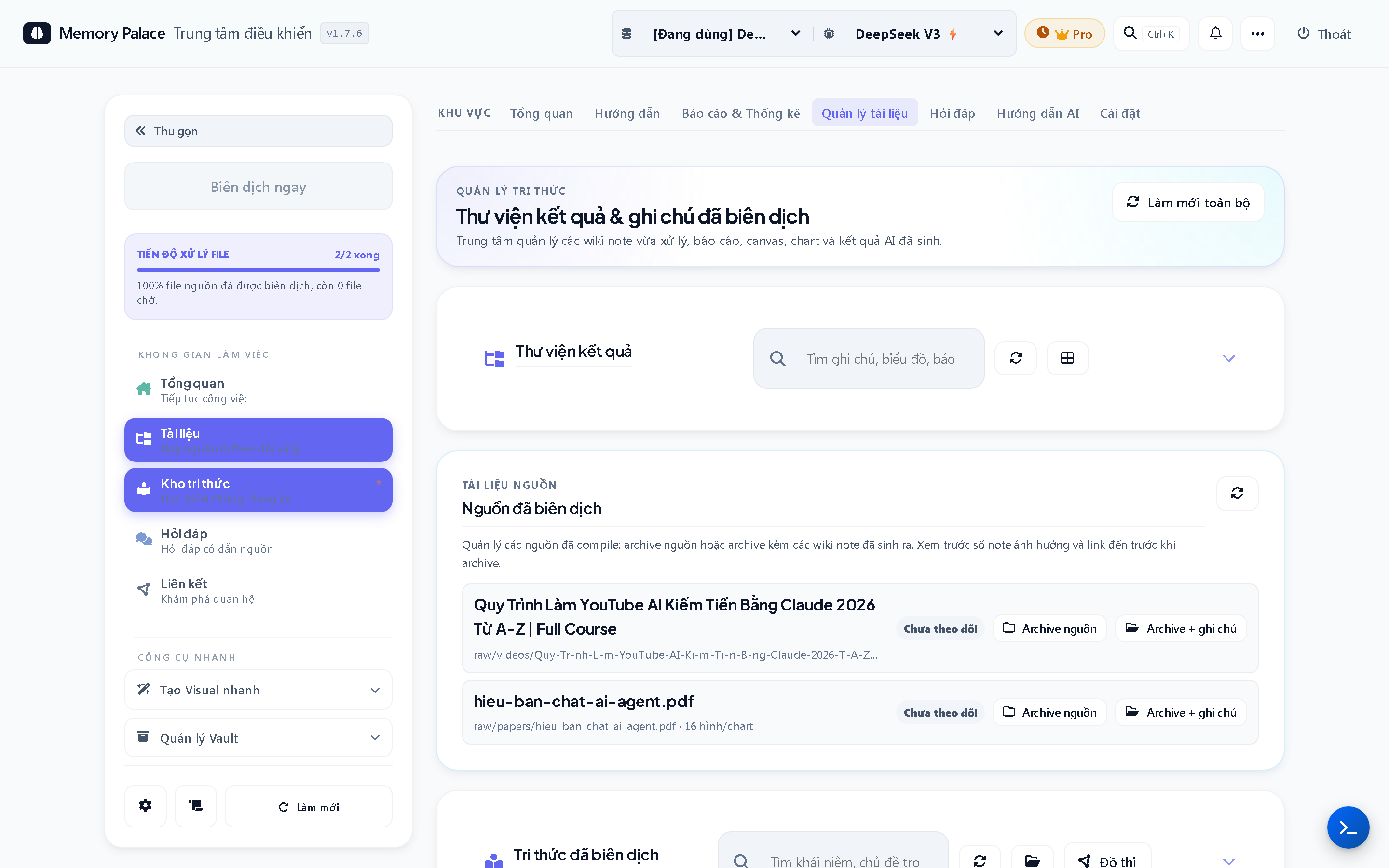
Task: Refresh the Thư viện kết quả library
Action: coord(1015,358)
